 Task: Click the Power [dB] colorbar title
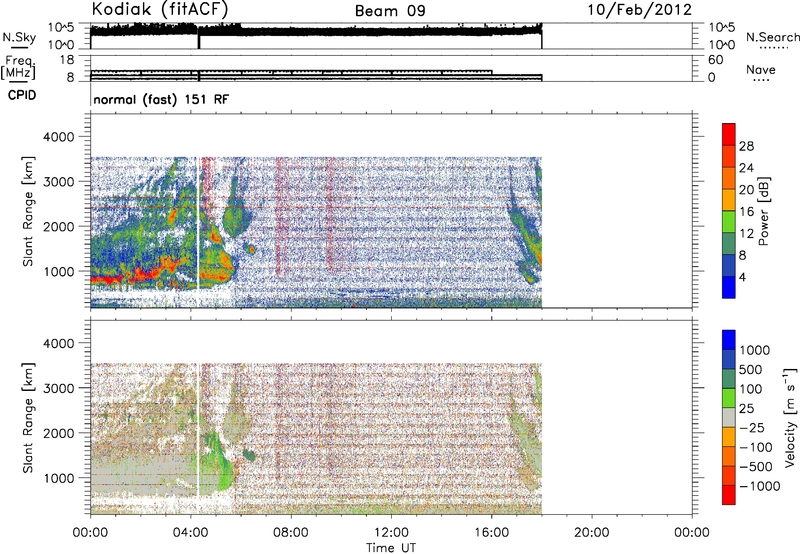[x=763, y=211]
